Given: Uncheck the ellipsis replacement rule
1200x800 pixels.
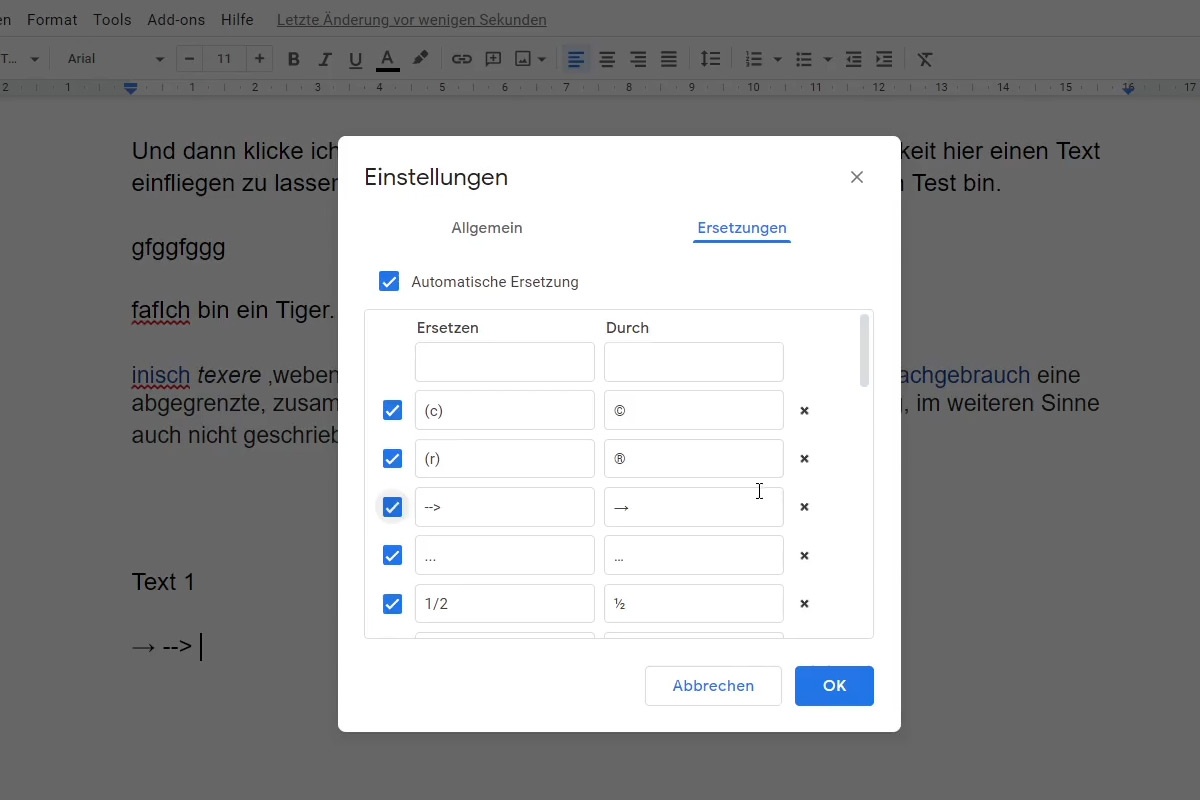Looking at the screenshot, I should tap(392, 555).
